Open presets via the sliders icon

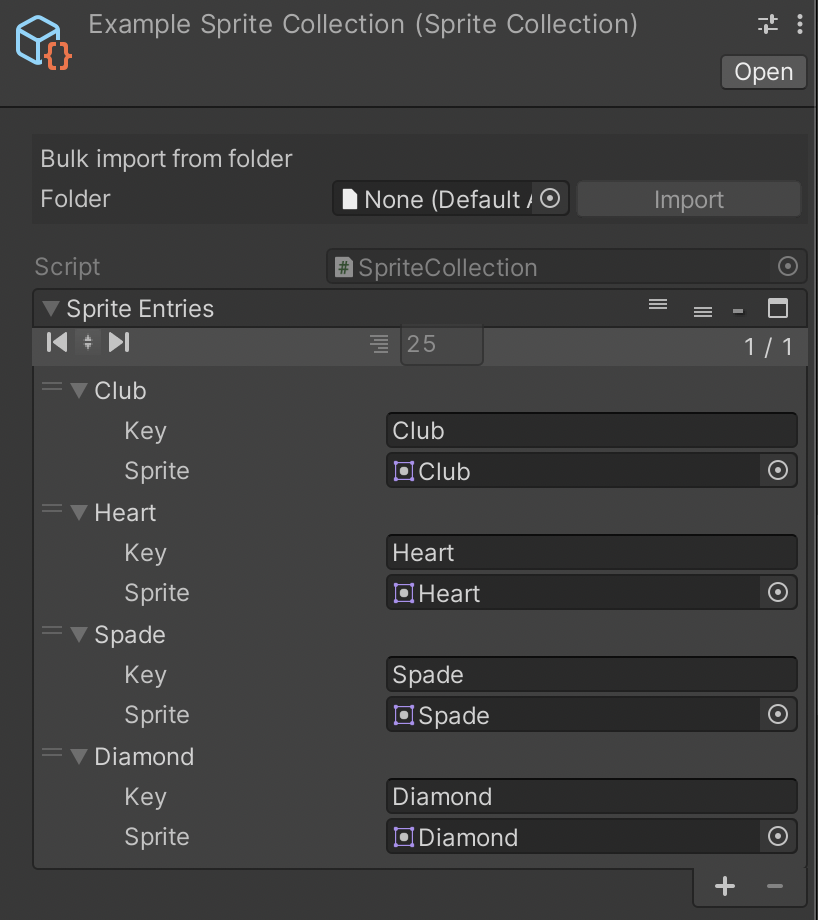(x=770, y=22)
